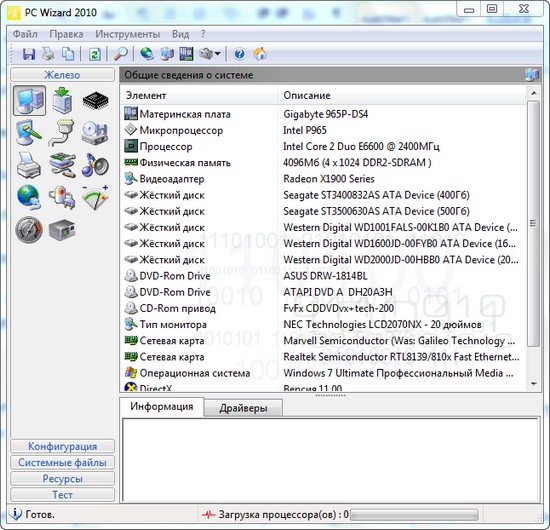
Task: Select the grey box device icon
Action: coord(62,230)
